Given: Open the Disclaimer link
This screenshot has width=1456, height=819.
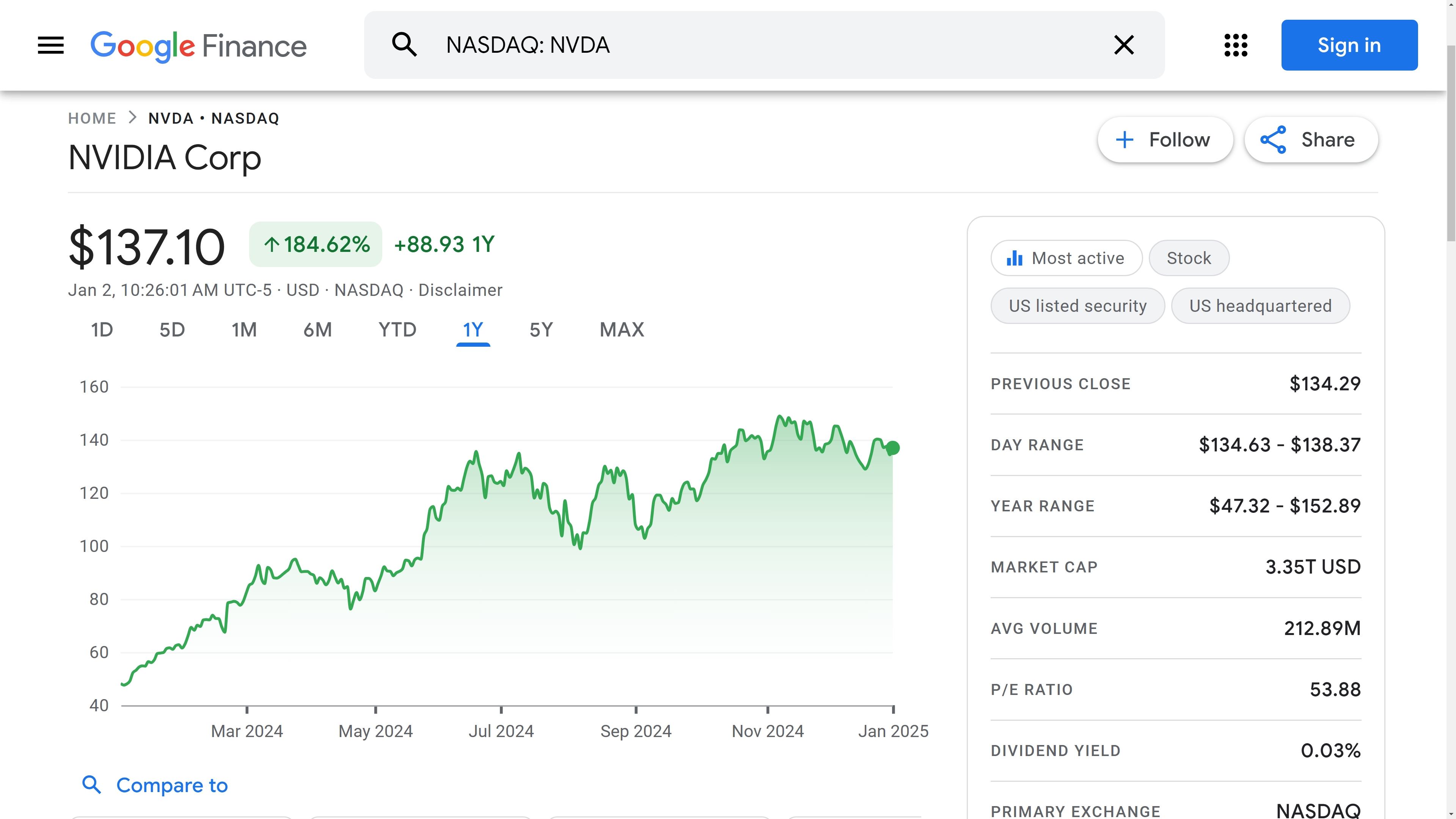Looking at the screenshot, I should click(461, 290).
